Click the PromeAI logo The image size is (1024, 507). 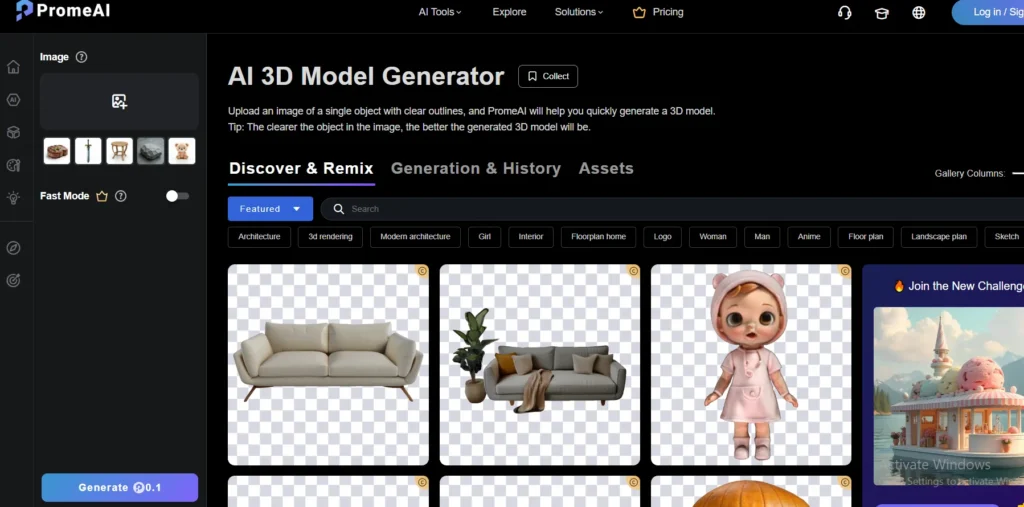[63, 10]
